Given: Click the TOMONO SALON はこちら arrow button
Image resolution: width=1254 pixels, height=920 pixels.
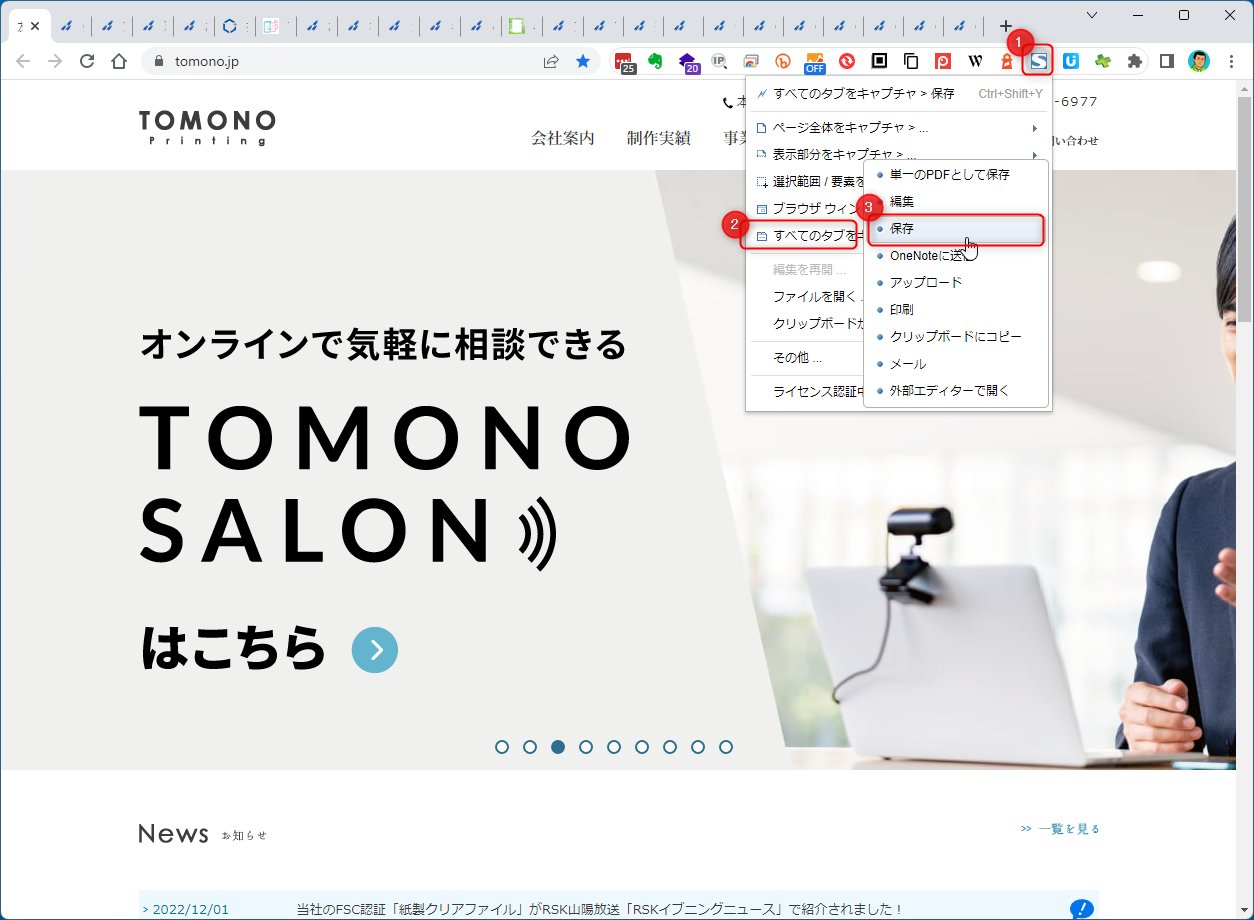Looking at the screenshot, I should pos(375,650).
